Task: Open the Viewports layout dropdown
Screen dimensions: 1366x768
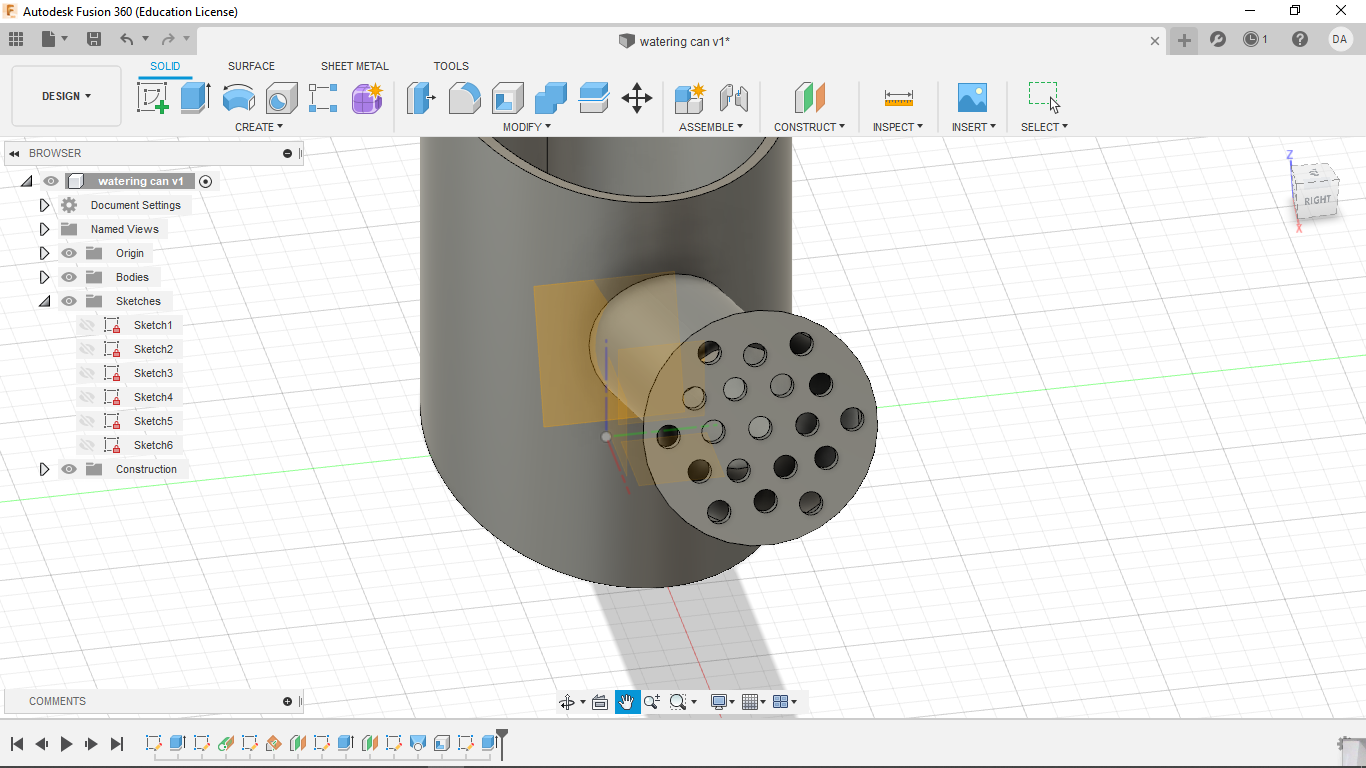Action: (786, 702)
